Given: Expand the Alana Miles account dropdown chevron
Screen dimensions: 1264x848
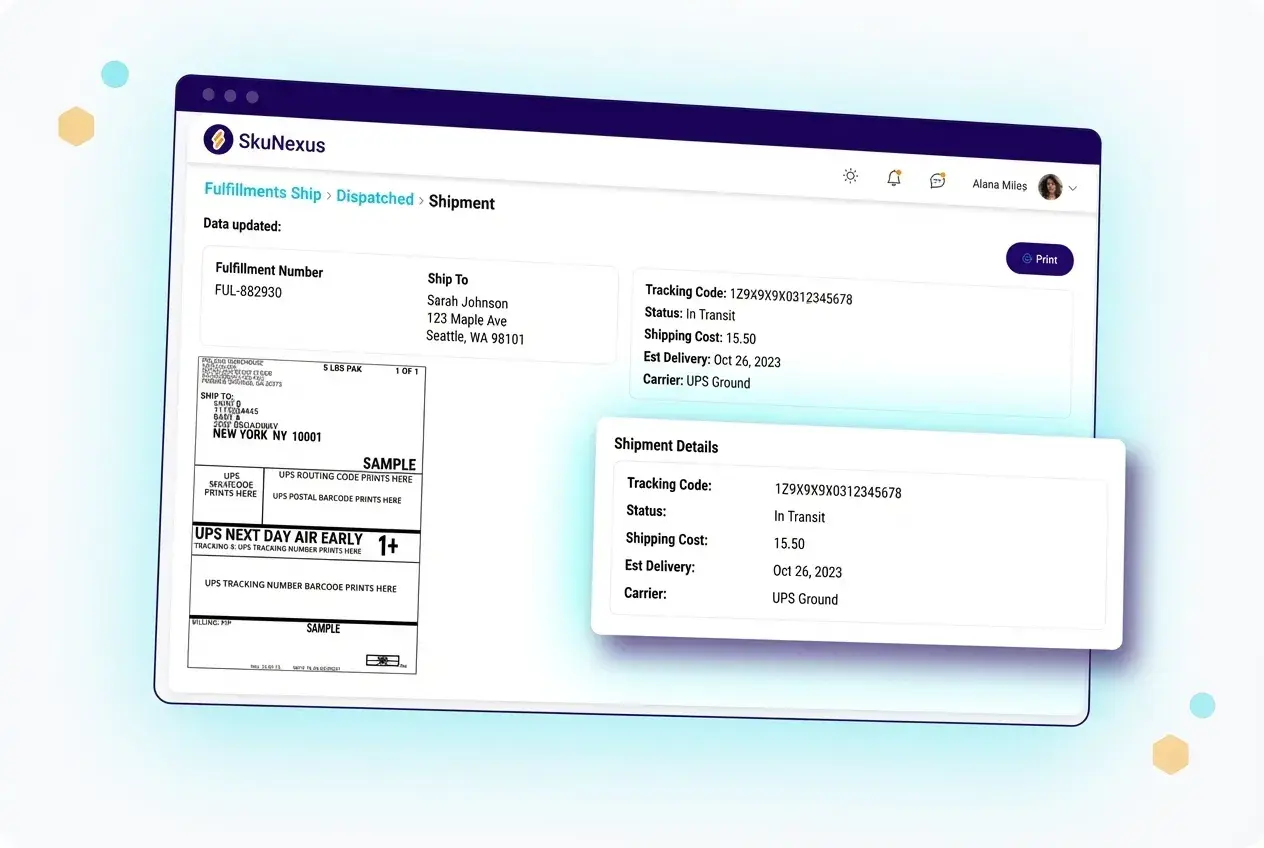Looking at the screenshot, I should tap(1072, 188).
